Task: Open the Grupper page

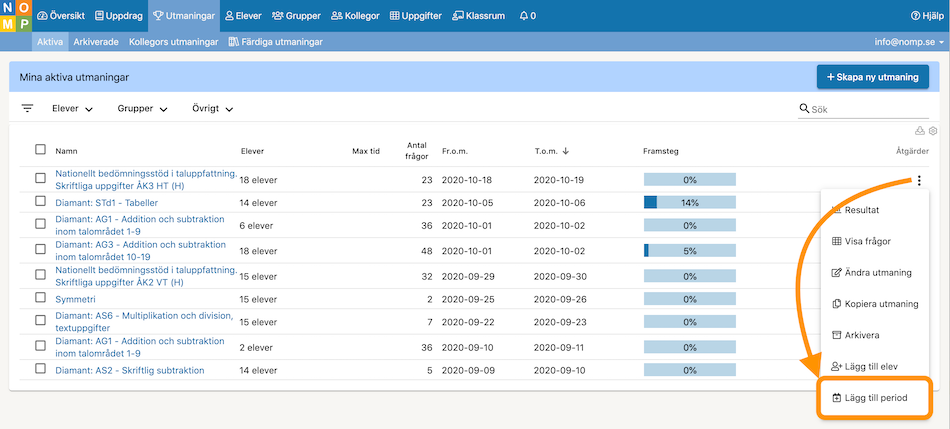Action: pyautogui.click(x=296, y=16)
